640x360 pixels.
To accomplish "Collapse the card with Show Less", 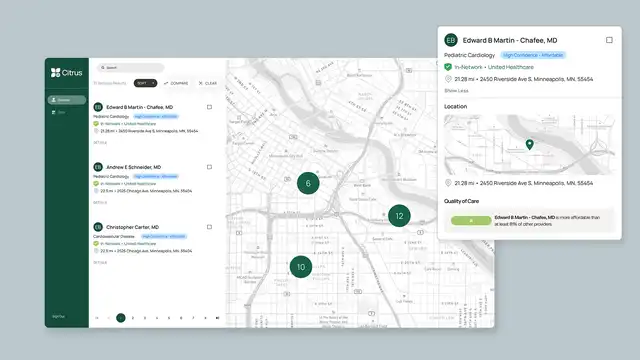I will [456, 91].
